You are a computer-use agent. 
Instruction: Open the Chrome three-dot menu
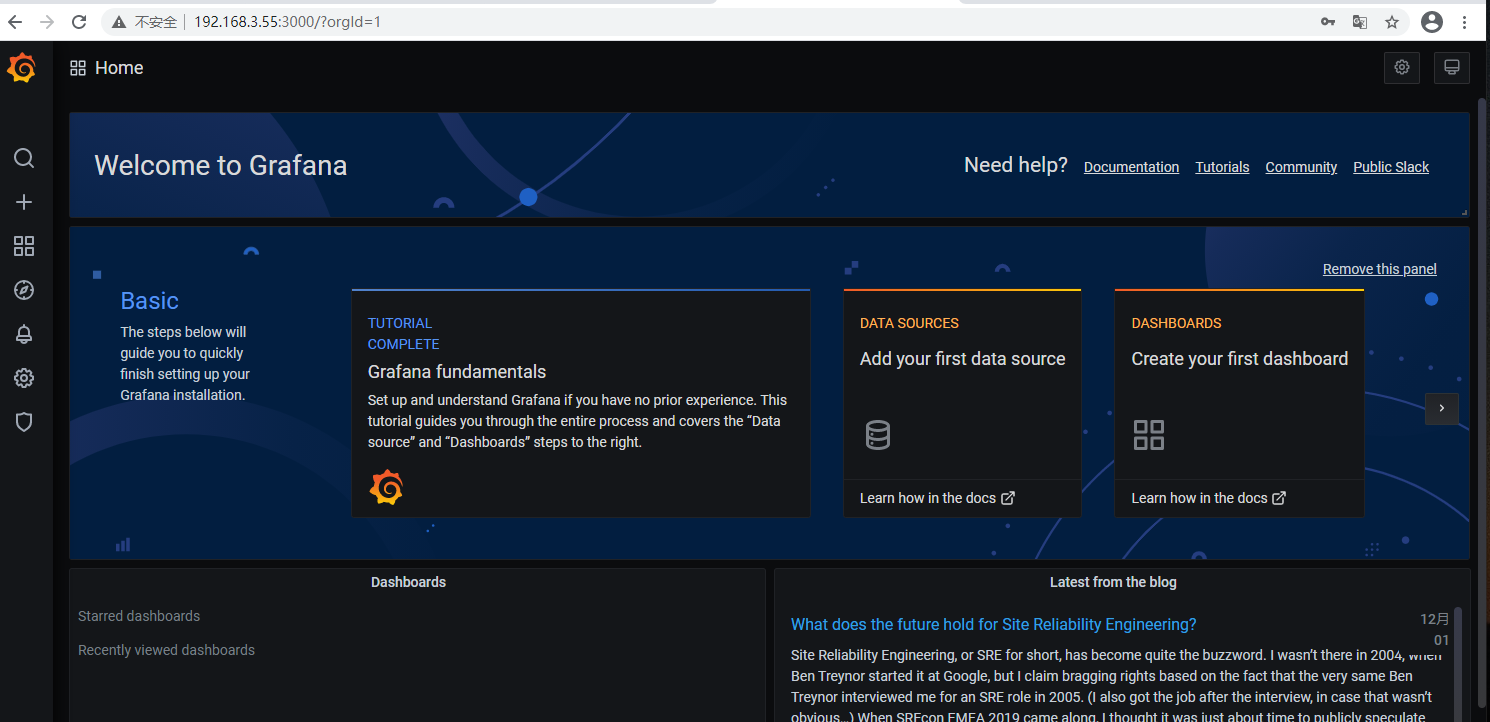[1465, 22]
